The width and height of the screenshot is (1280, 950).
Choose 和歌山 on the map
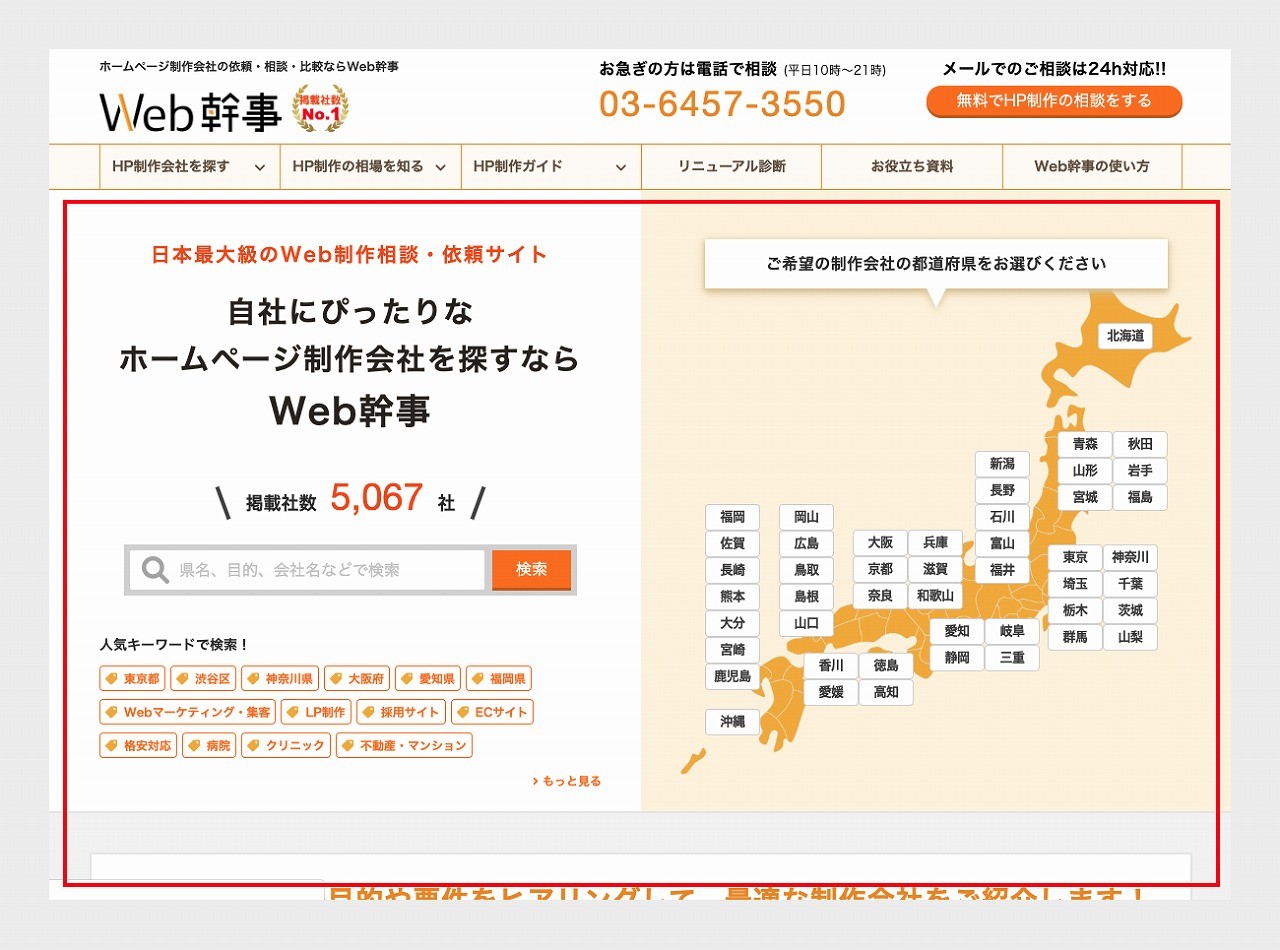point(935,596)
